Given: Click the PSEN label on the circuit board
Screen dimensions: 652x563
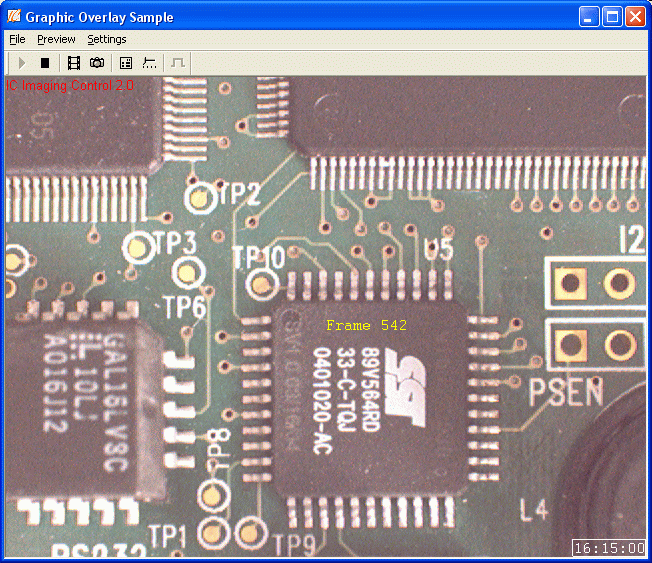Looking at the screenshot, I should (566, 391).
